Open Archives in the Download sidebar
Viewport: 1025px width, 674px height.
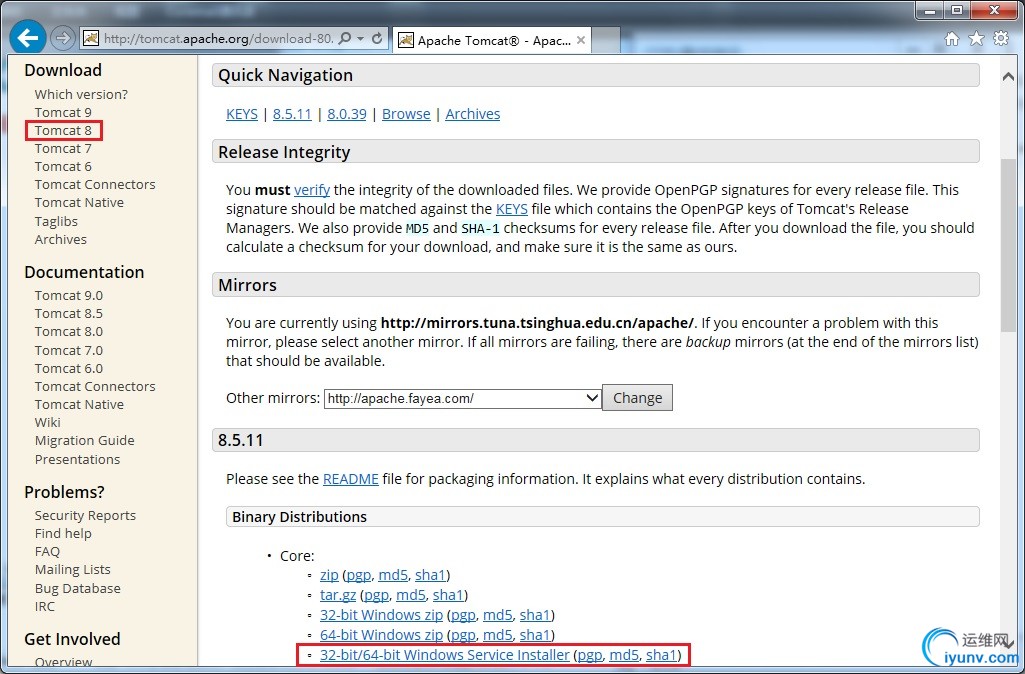pos(60,239)
